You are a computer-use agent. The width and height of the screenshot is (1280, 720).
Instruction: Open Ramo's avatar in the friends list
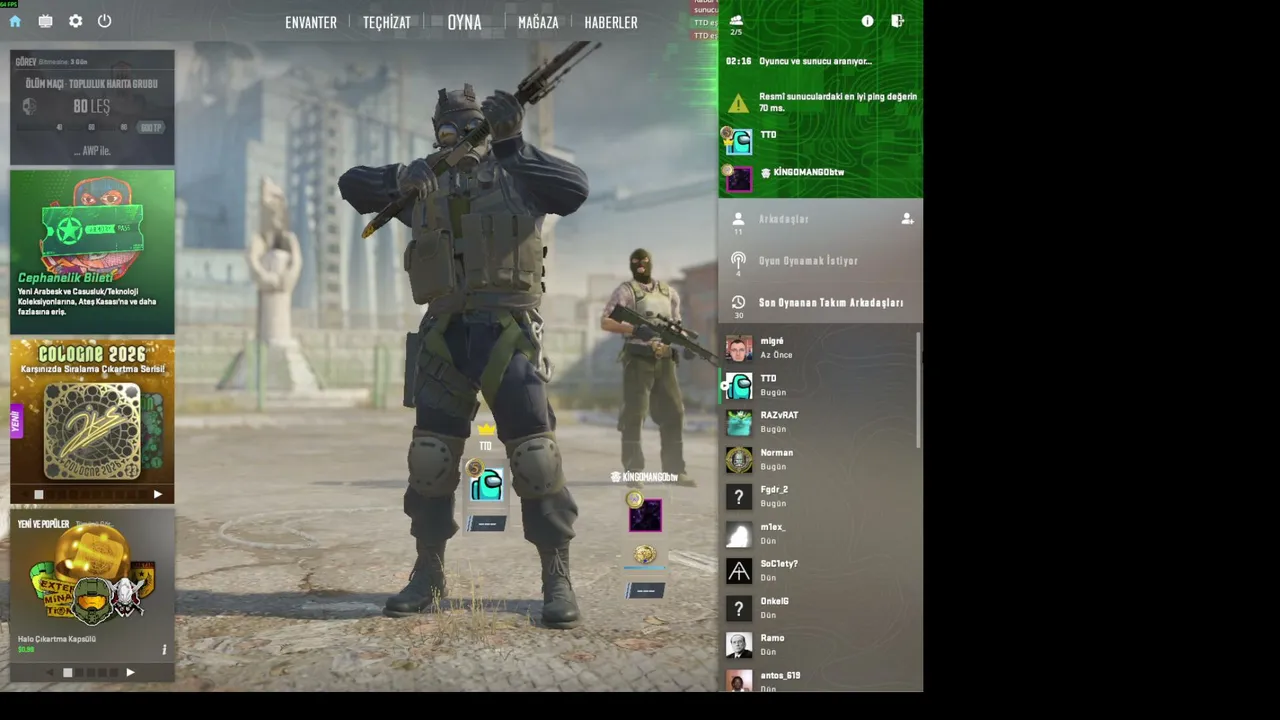point(739,645)
